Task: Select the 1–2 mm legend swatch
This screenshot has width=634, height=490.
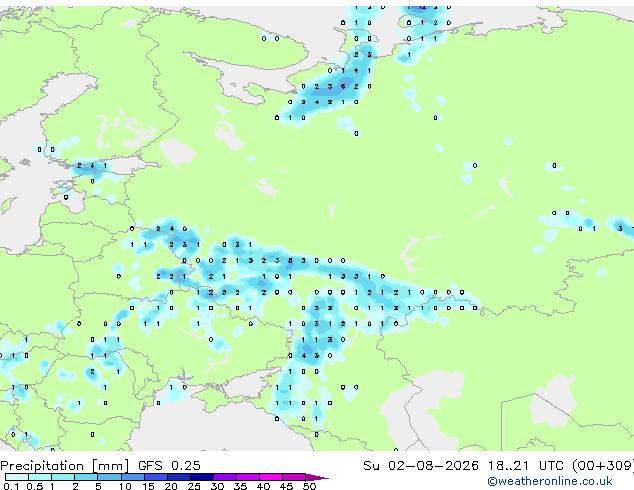Action: point(63,477)
